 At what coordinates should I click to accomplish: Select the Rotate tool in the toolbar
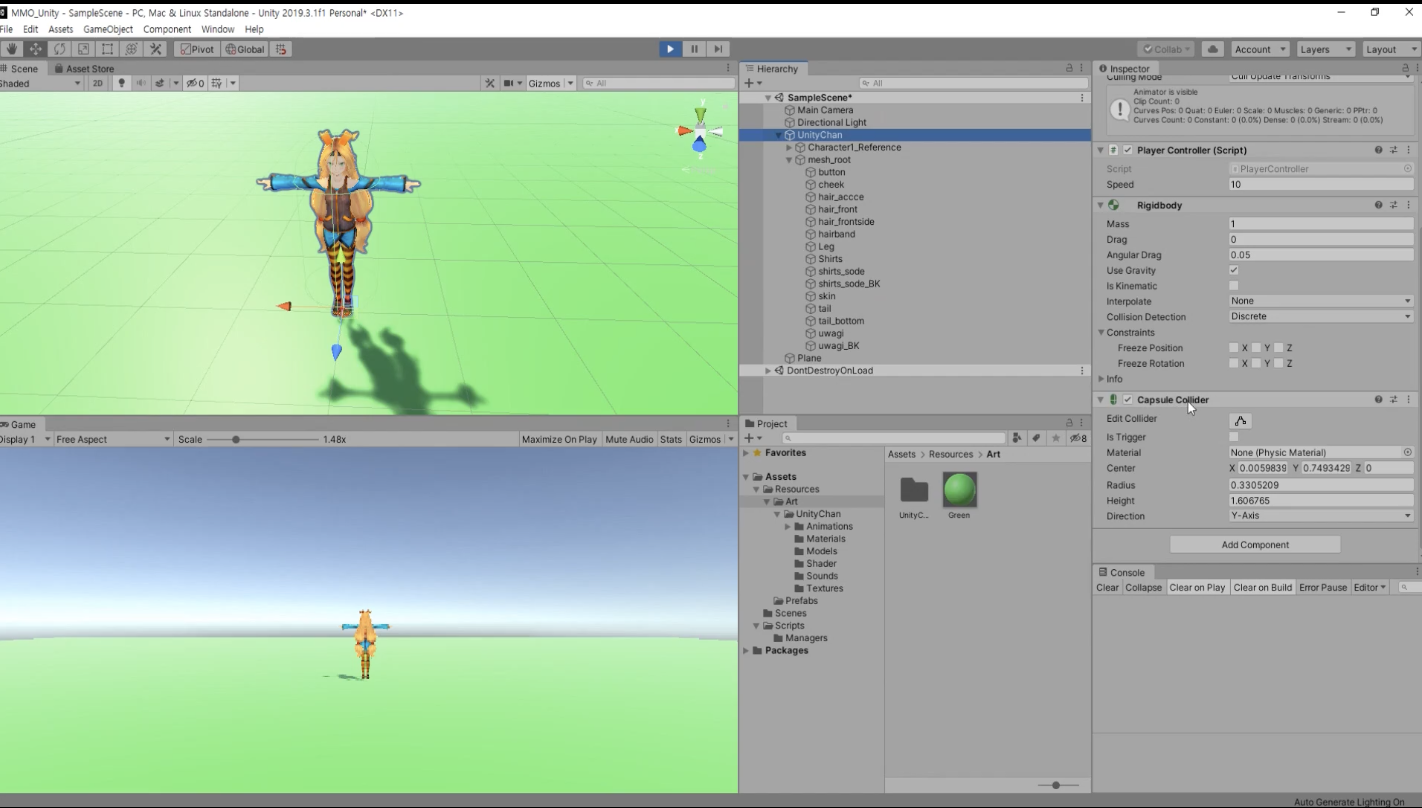coord(59,49)
